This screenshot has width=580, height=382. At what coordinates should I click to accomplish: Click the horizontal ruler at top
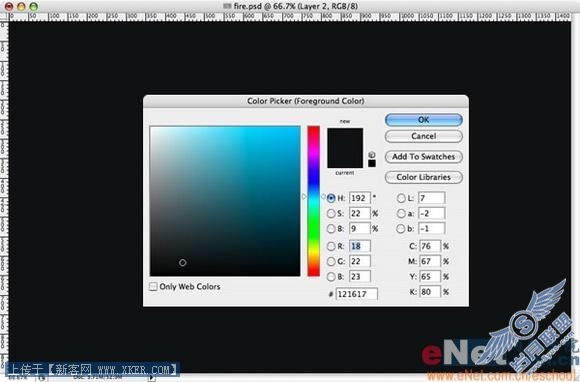pyautogui.click(x=290, y=16)
